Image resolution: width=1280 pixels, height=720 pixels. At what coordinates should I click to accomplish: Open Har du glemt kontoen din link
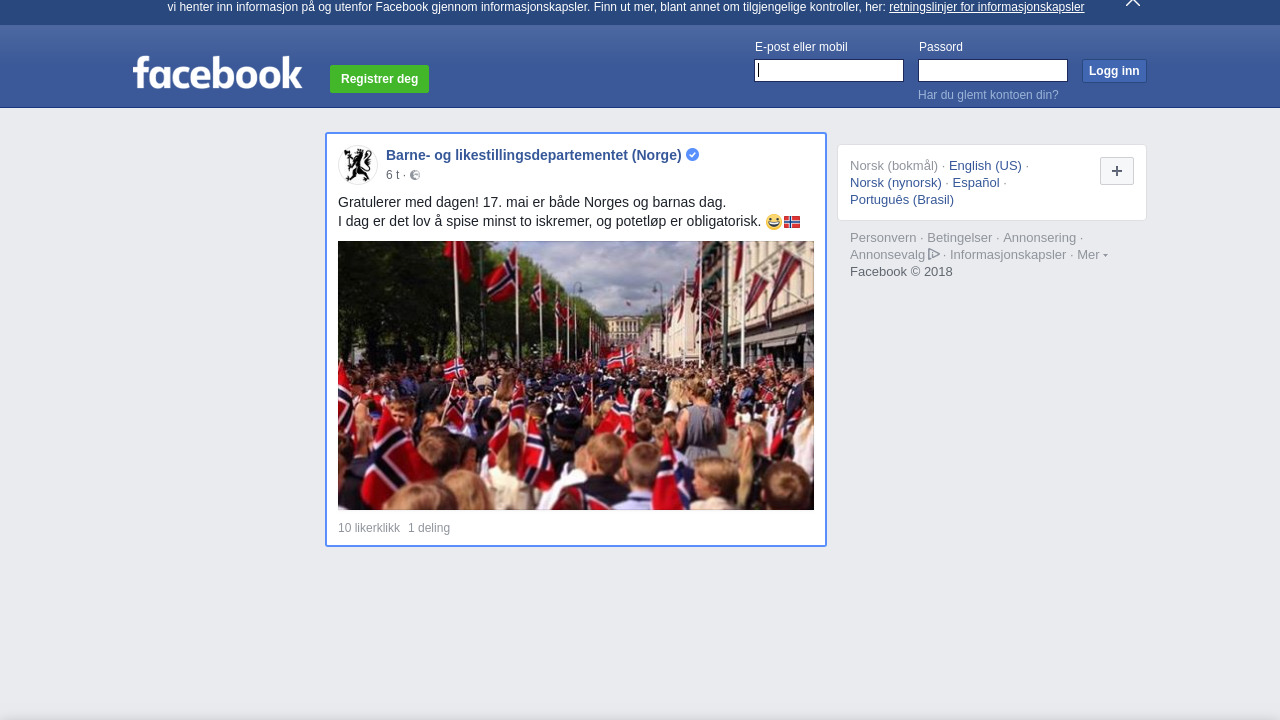(987, 95)
